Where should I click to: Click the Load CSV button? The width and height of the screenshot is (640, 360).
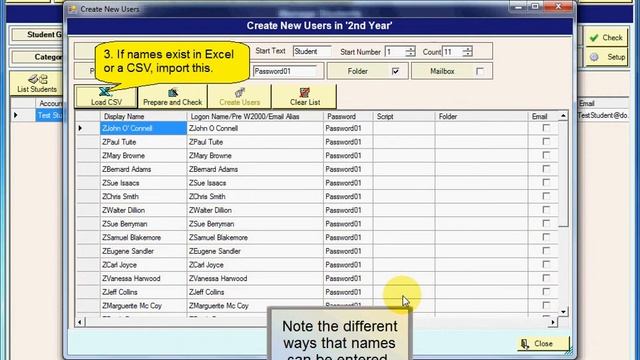pyautogui.click(x=106, y=96)
